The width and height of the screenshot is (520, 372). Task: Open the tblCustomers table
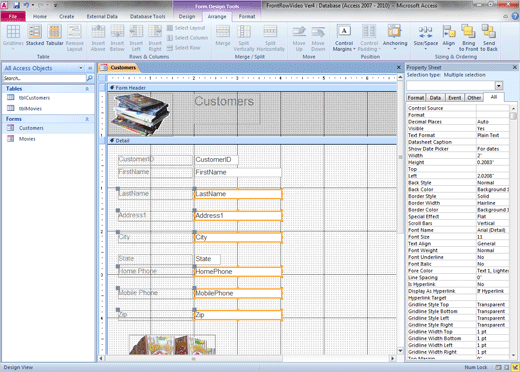pos(34,98)
